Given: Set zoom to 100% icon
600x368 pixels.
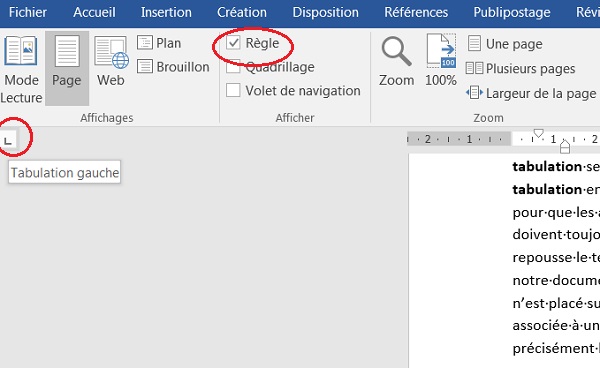Looking at the screenshot, I should pos(441,60).
